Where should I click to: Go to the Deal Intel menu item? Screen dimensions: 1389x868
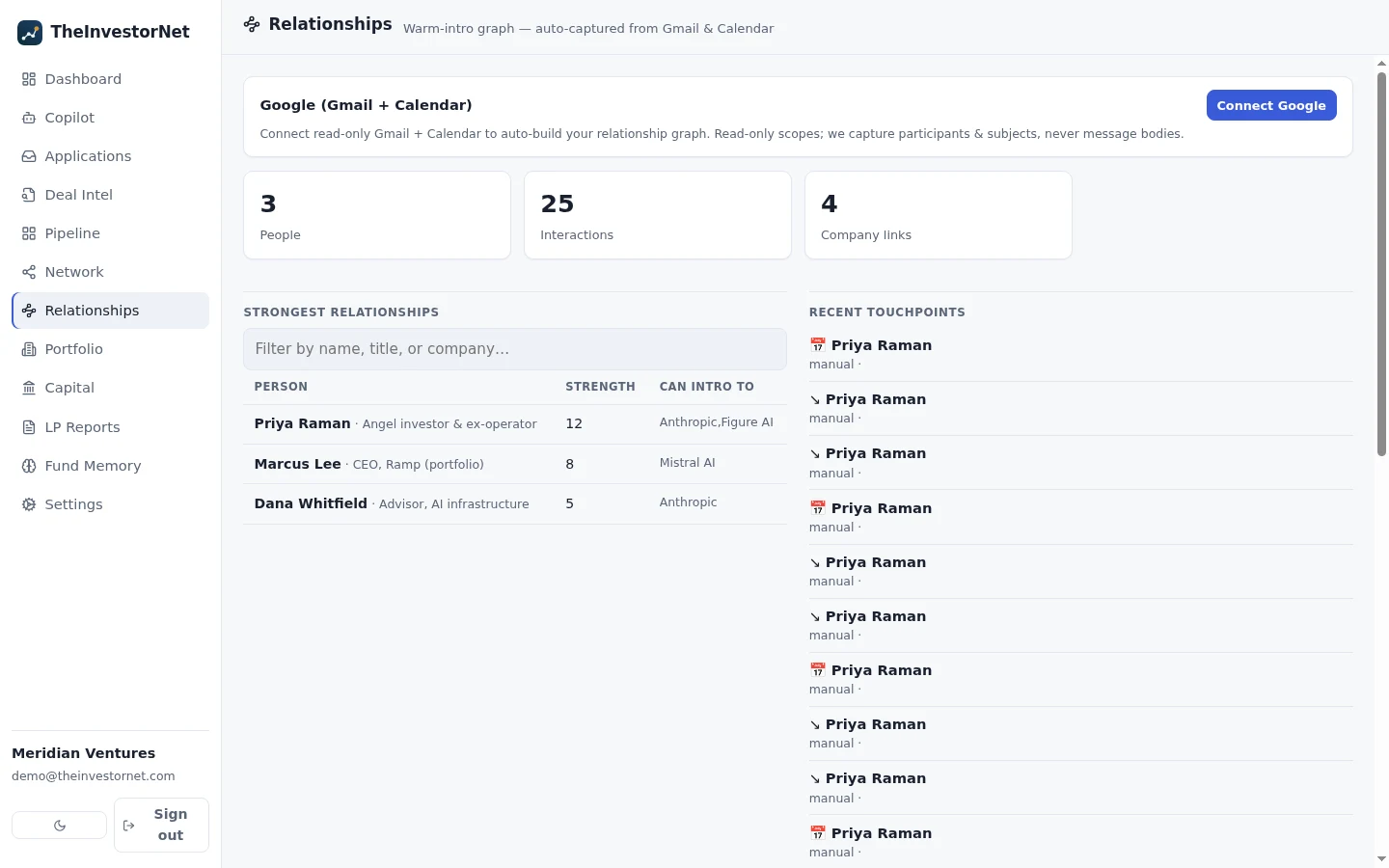110,195
